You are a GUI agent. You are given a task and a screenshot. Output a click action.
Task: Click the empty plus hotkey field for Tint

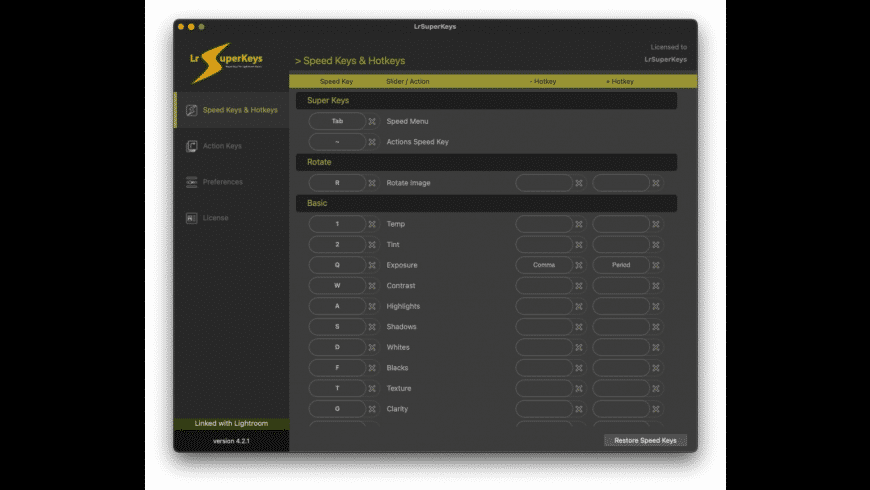621,244
